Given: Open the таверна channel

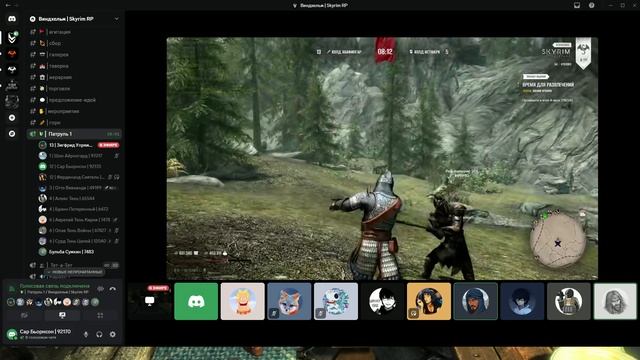Looking at the screenshot, I should pos(75,66).
